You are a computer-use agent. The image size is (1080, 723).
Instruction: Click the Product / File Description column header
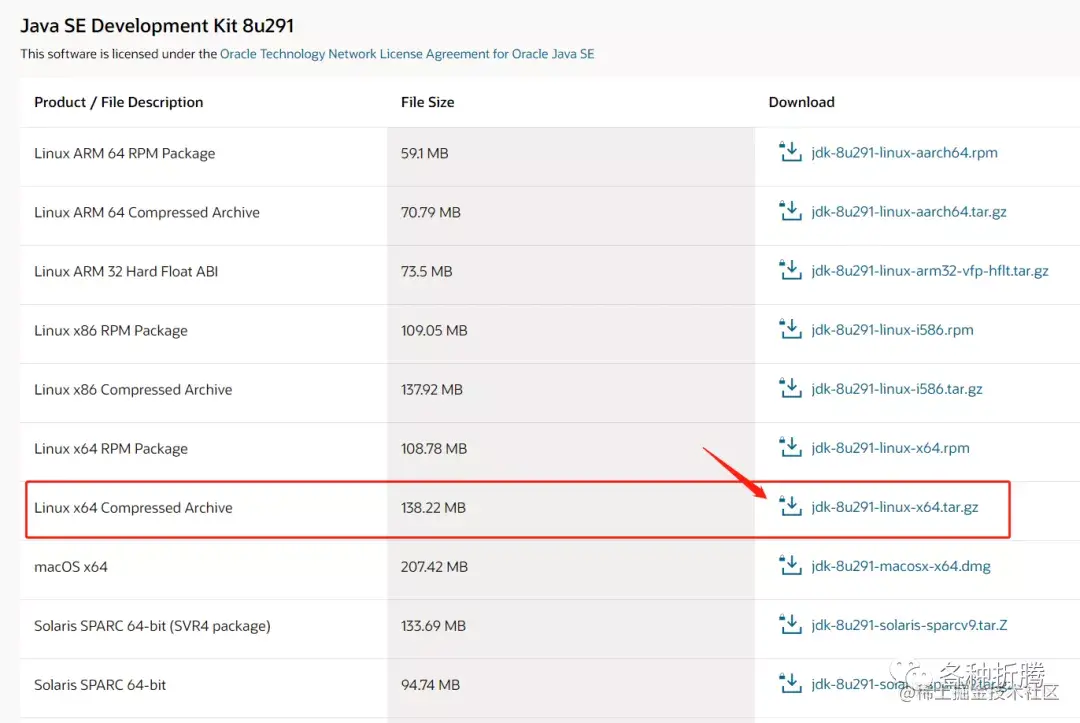tap(118, 102)
